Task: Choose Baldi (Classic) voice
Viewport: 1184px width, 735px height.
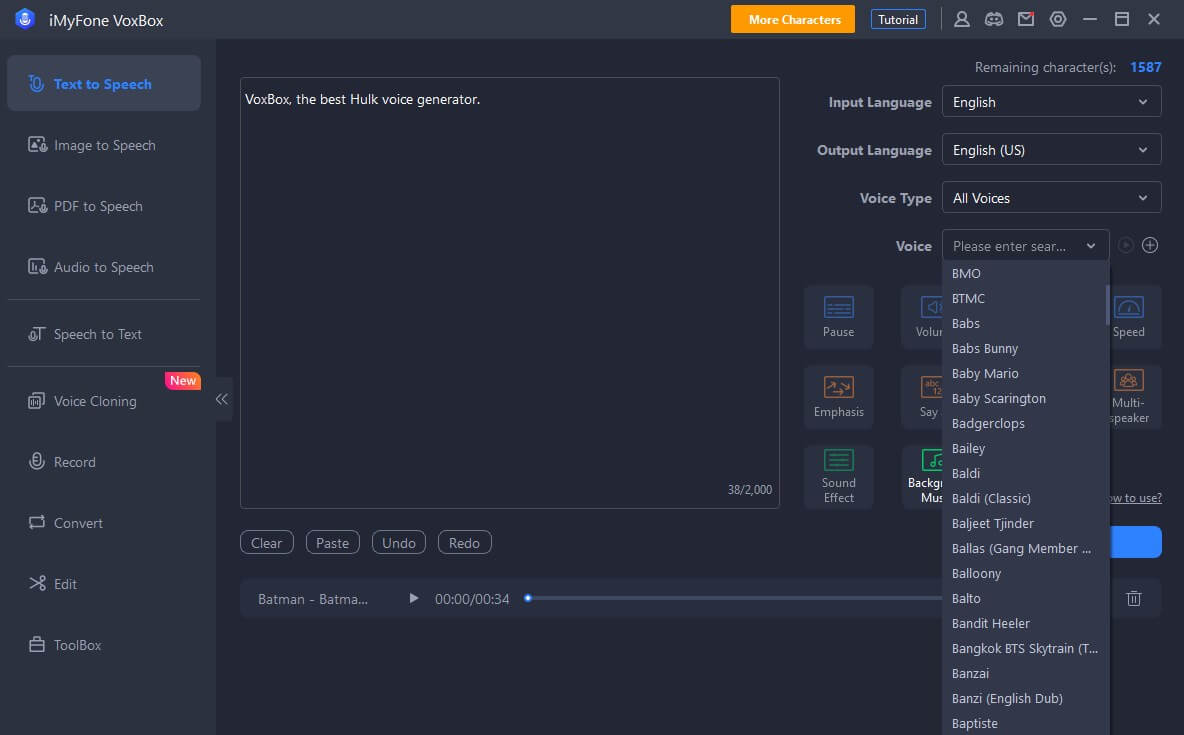Action: pos(1025,498)
